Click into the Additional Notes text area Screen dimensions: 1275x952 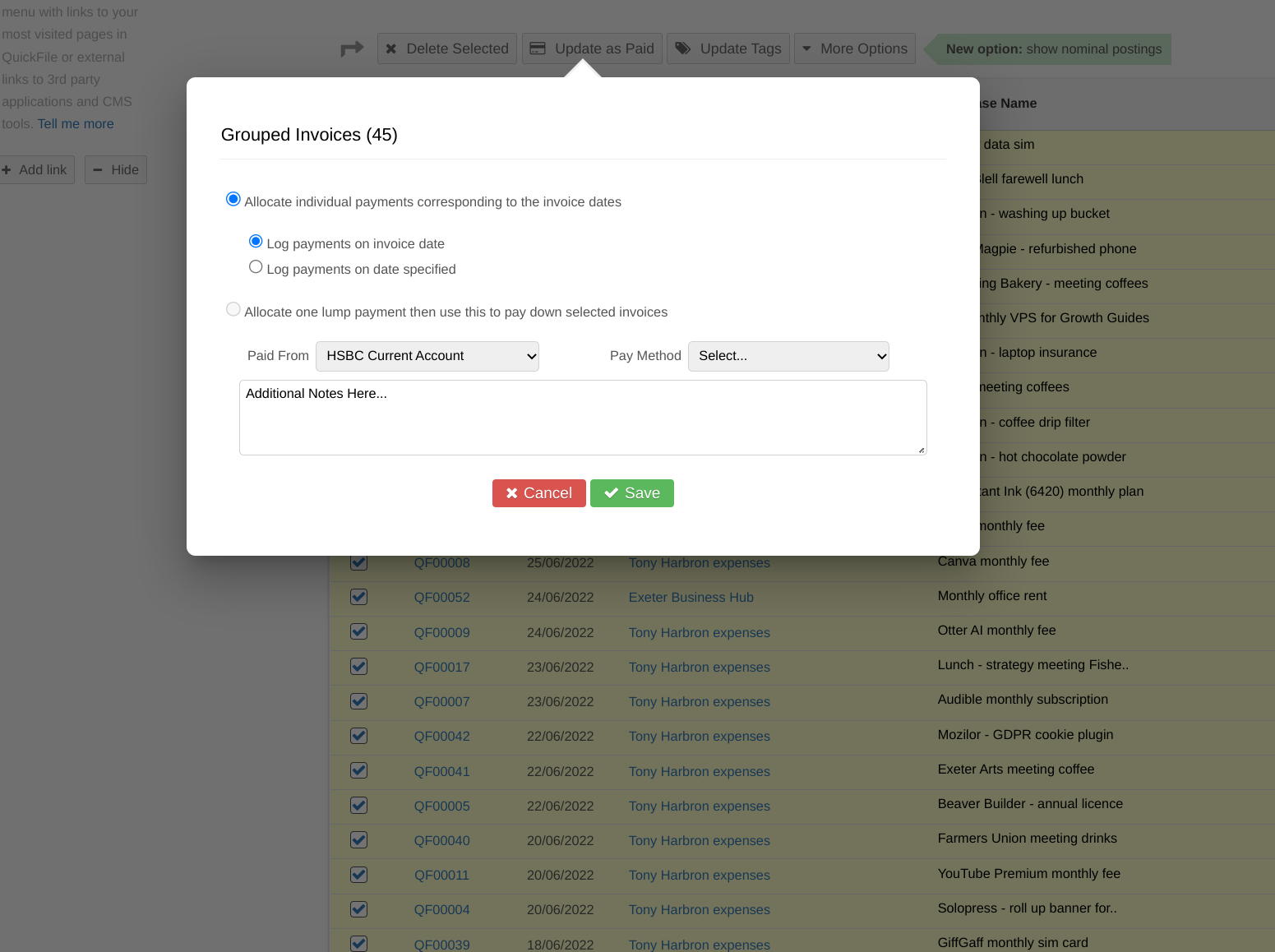pos(583,418)
